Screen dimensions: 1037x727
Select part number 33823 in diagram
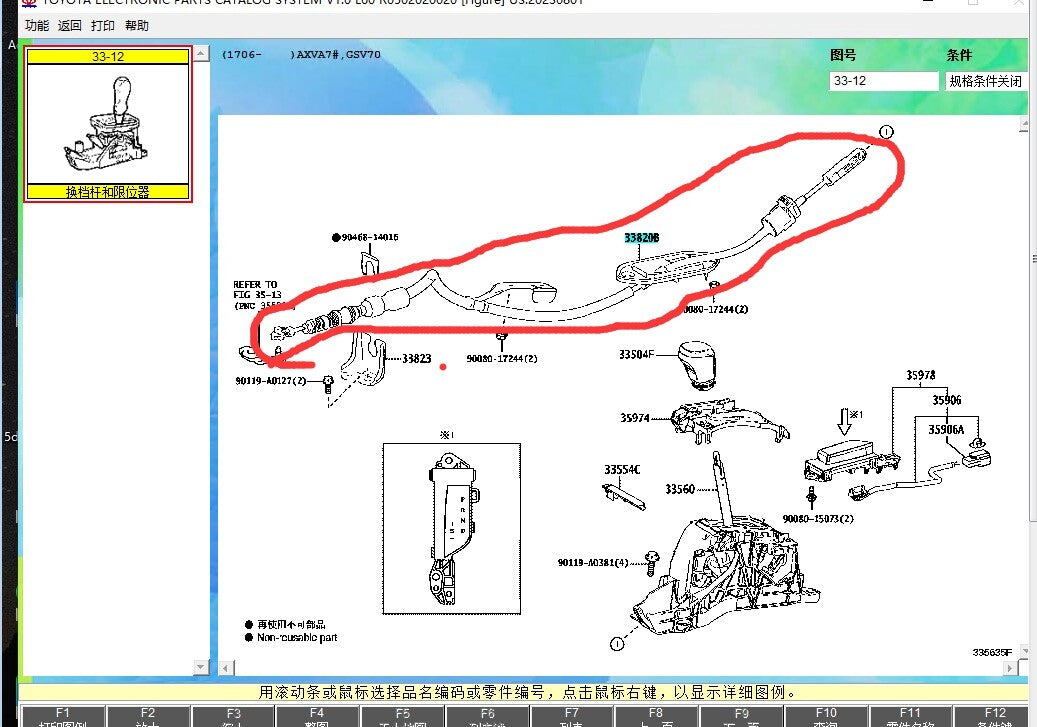(x=417, y=359)
